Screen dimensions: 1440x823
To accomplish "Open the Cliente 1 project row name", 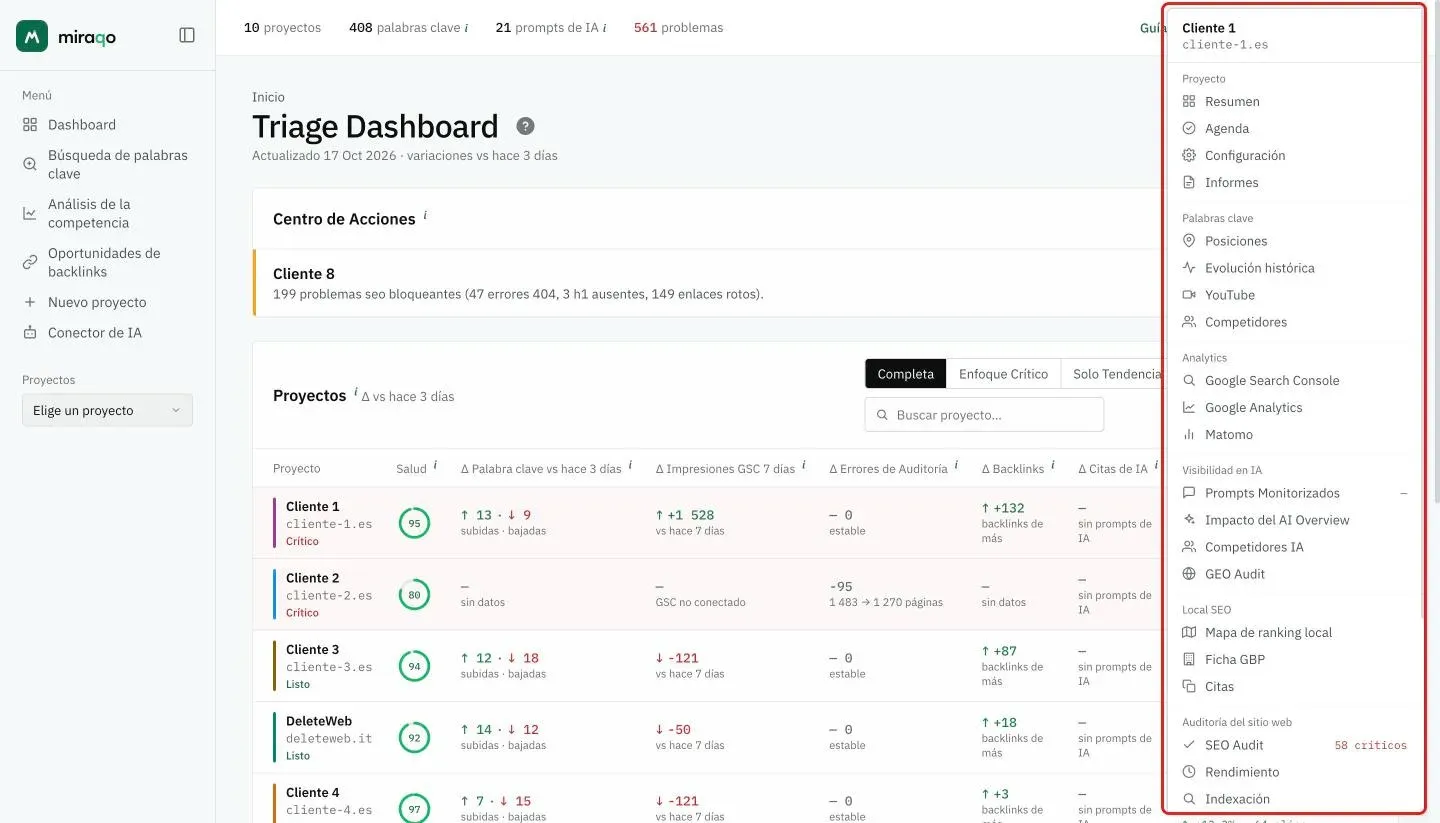I will pos(312,507).
